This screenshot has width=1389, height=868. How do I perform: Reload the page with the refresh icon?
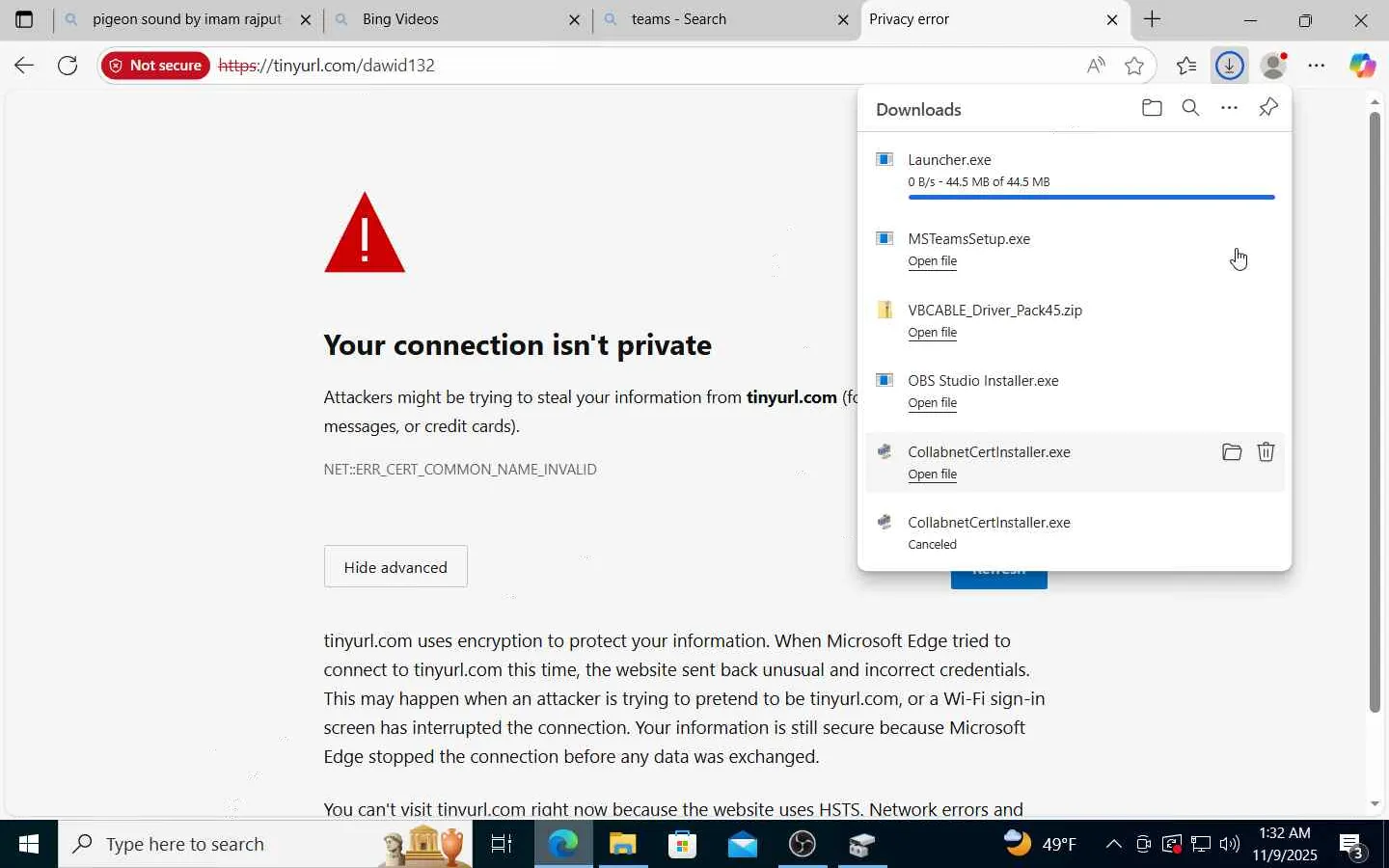pyautogui.click(x=68, y=66)
